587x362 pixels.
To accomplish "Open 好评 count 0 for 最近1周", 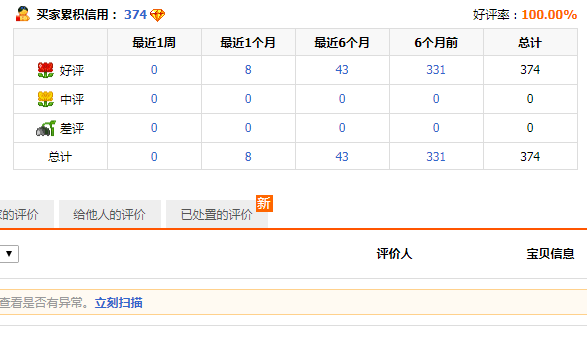I will click(154, 70).
